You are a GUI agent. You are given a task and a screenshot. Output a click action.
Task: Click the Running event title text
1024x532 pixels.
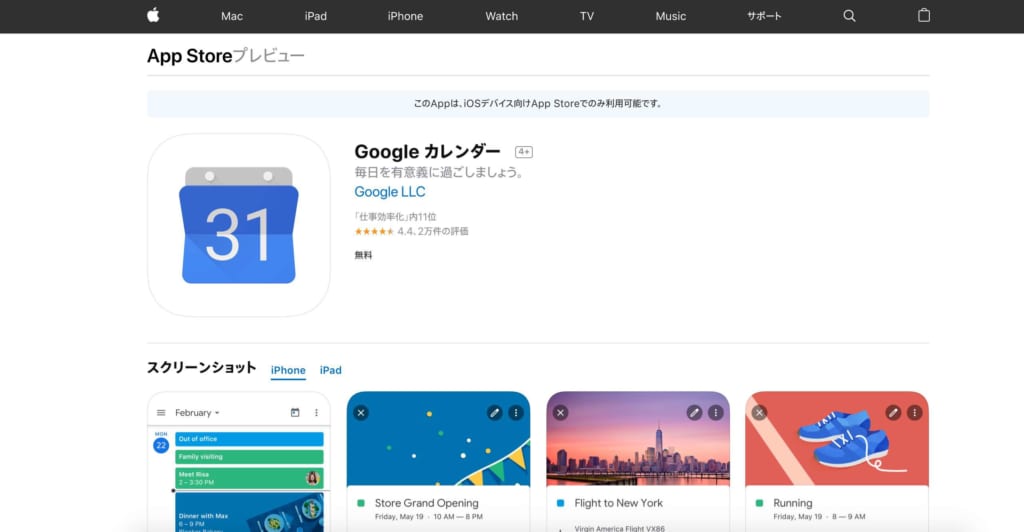[793, 503]
